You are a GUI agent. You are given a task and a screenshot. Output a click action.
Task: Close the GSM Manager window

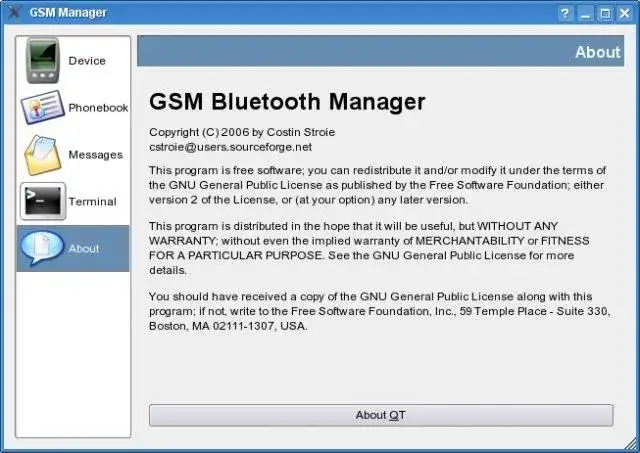coord(625,14)
